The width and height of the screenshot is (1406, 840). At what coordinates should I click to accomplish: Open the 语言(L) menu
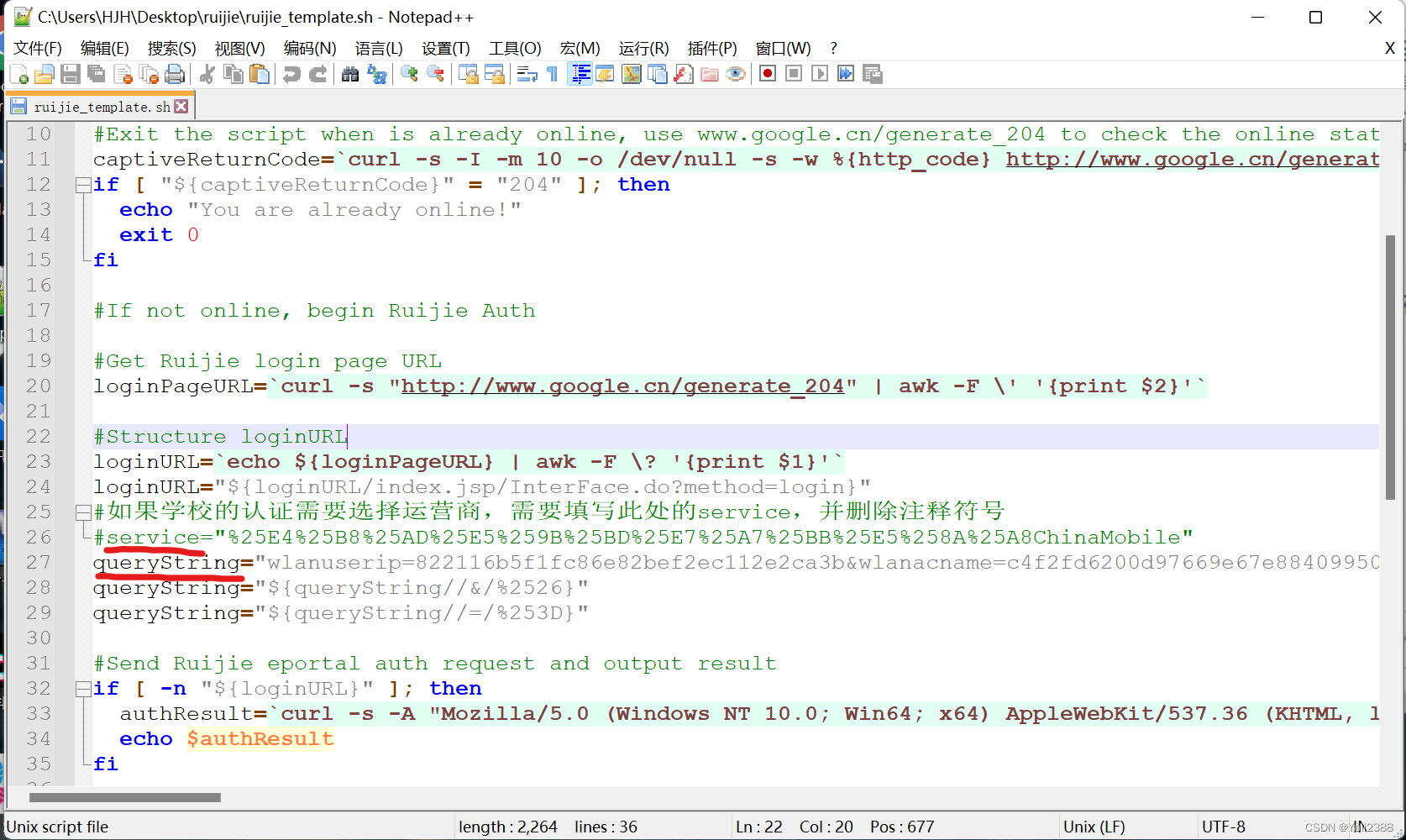[379, 48]
